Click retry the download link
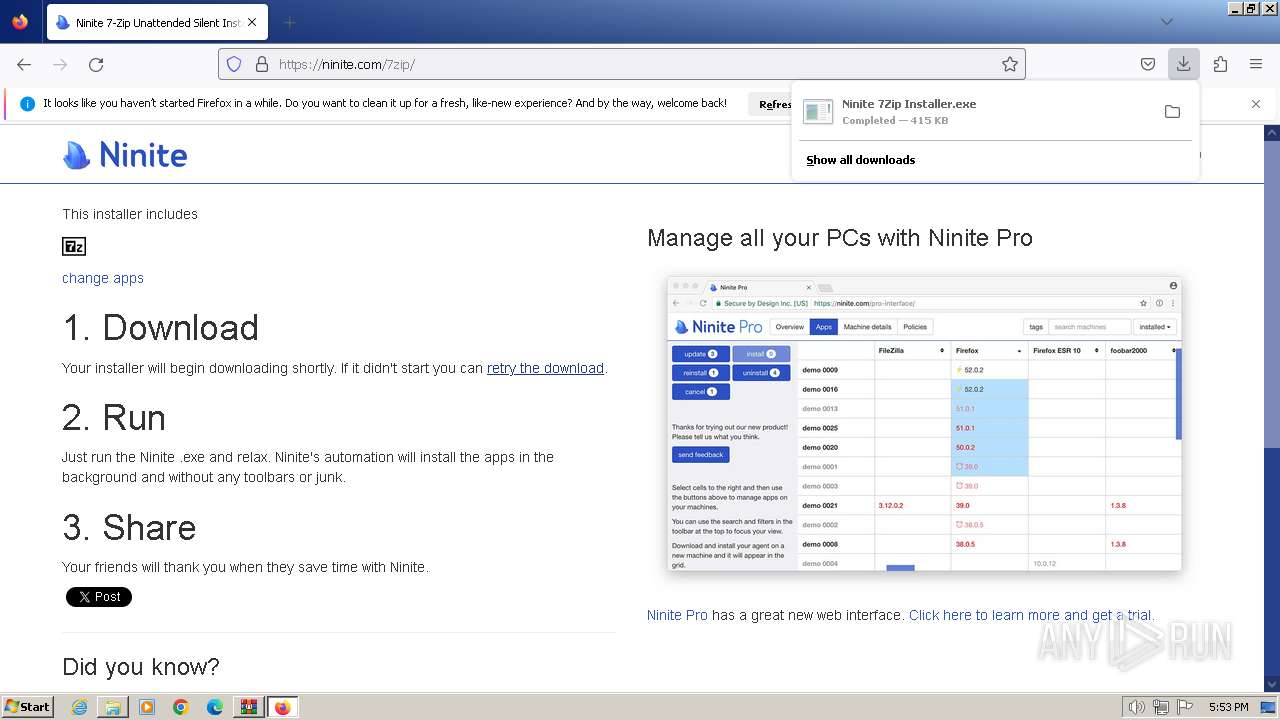Screen dimensions: 1280x720 pyautogui.click(x=545, y=368)
